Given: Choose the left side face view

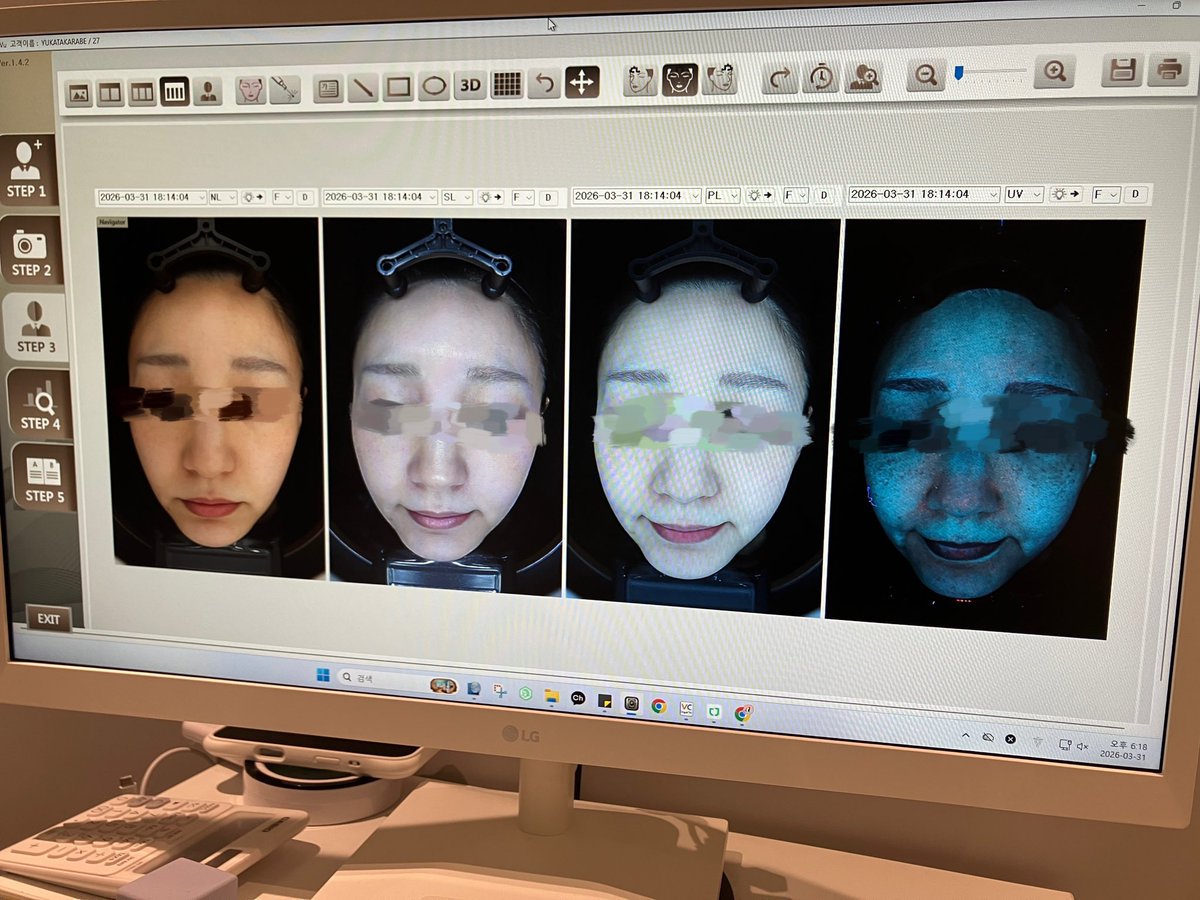Looking at the screenshot, I should pyautogui.click(x=640, y=80).
